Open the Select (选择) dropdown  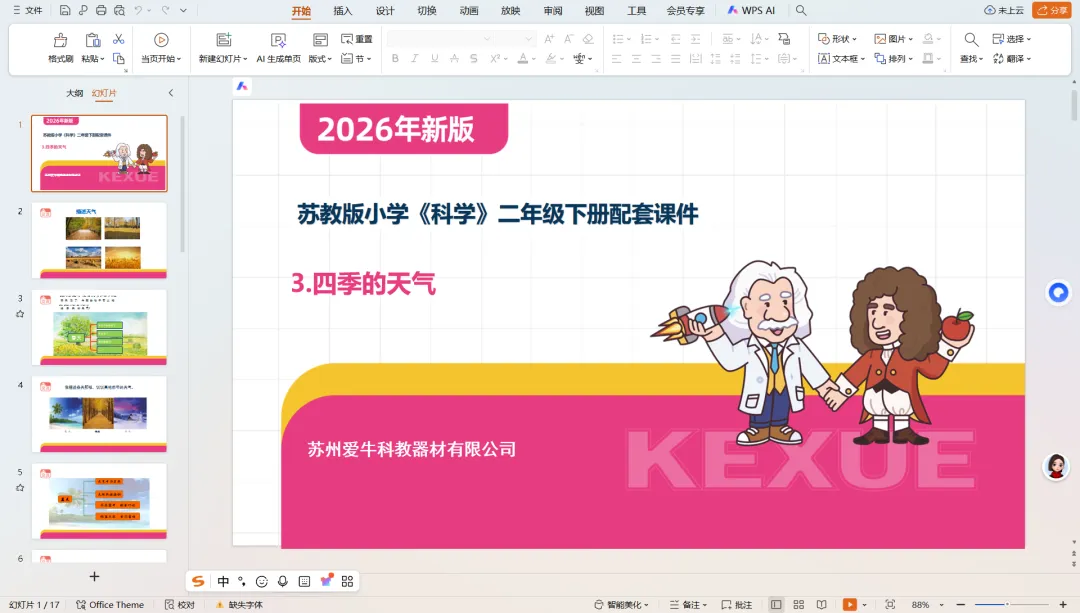pyautogui.click(x=1012, y=39)
